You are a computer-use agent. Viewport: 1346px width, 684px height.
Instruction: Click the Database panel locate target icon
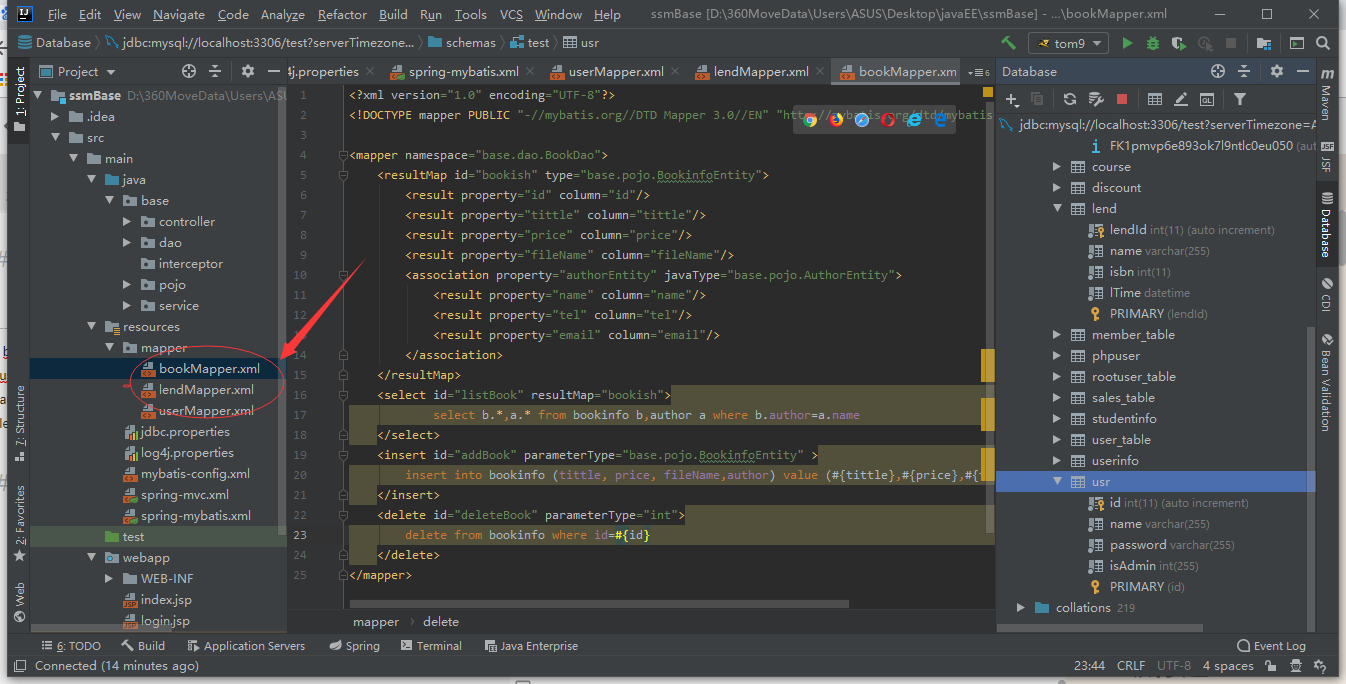[1217, 71]
